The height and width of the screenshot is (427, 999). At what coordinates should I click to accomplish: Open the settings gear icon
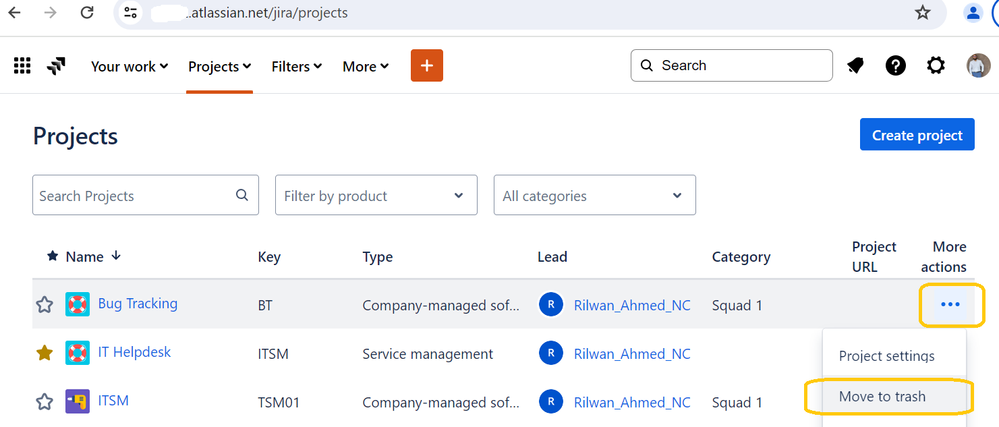(936, 66)
